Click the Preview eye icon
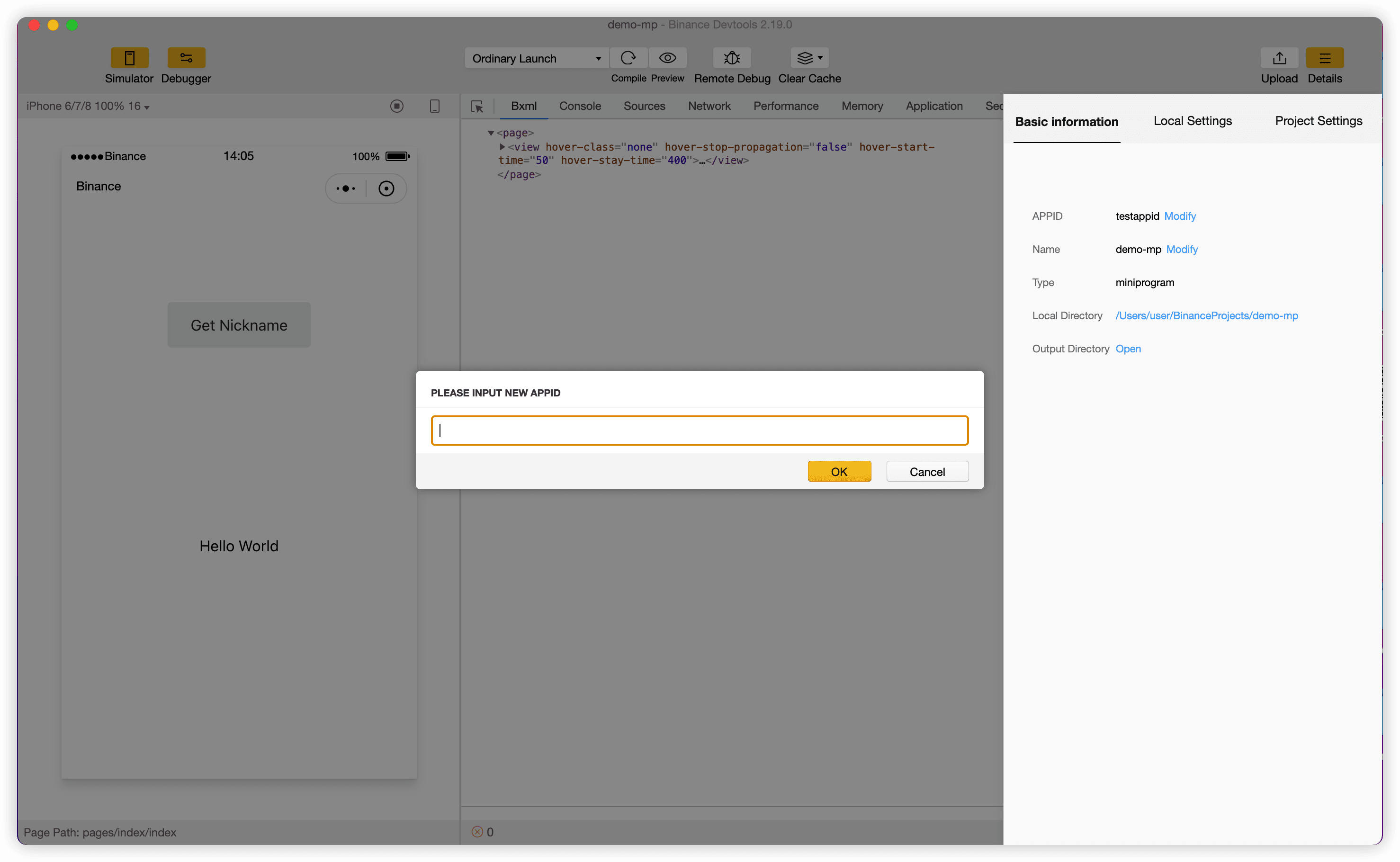1400x862 pixels. pos(667,58)
